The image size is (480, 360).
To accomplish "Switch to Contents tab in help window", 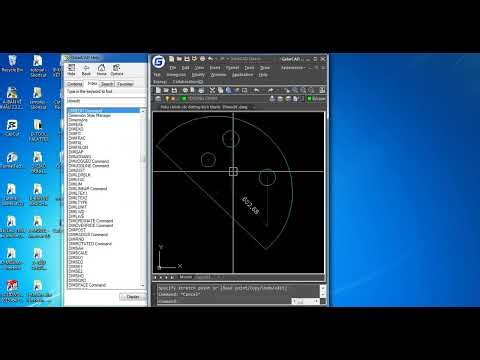I will pos(75,84).
